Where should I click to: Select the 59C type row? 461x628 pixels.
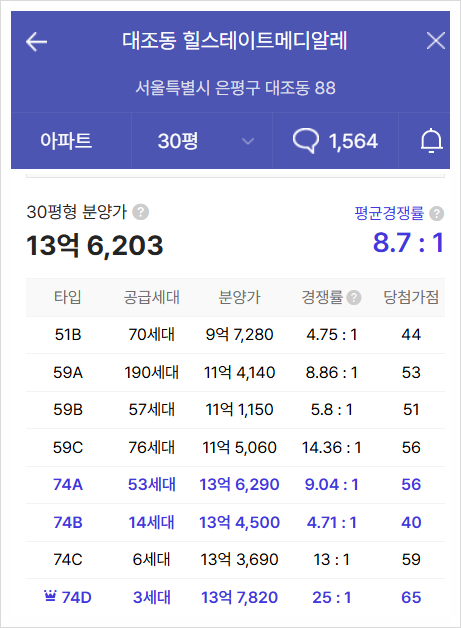tap(236, 447)
